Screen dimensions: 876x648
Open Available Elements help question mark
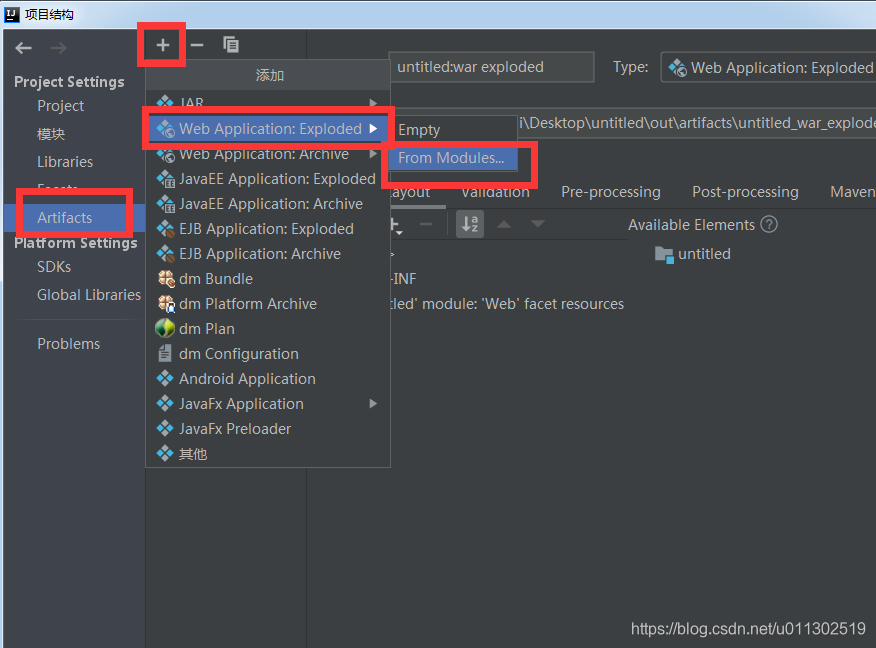pos(769,225)
